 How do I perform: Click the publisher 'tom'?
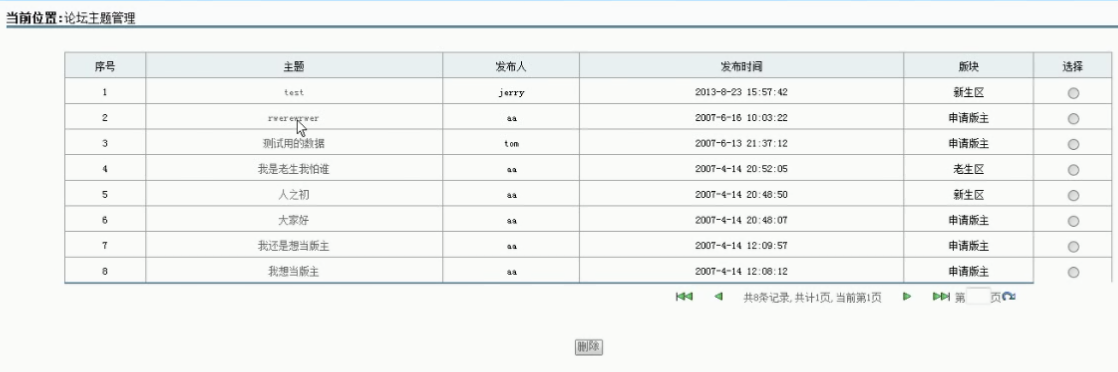coord(511,144)
